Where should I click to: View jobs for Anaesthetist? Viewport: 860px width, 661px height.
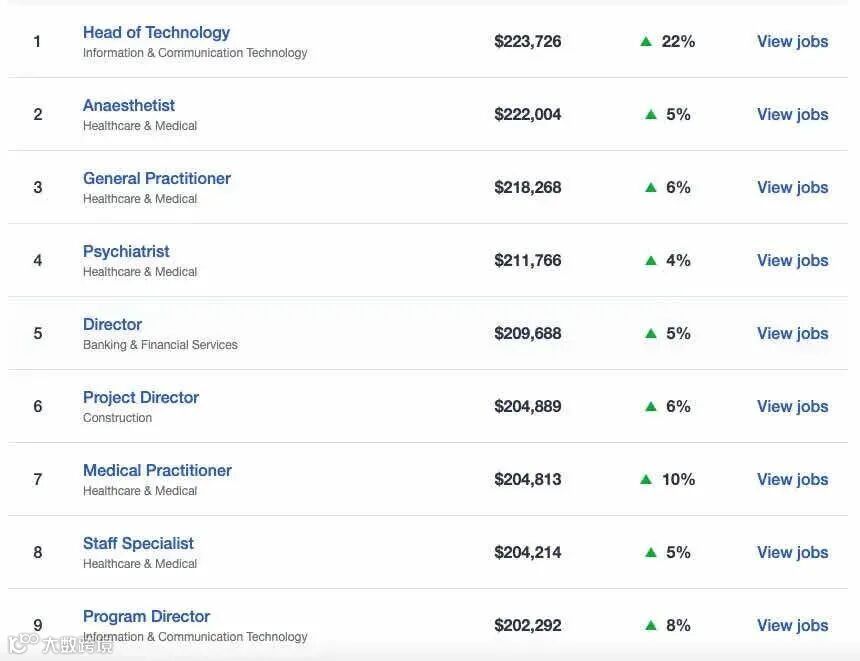pyautogui.click(x=792, y=114)
